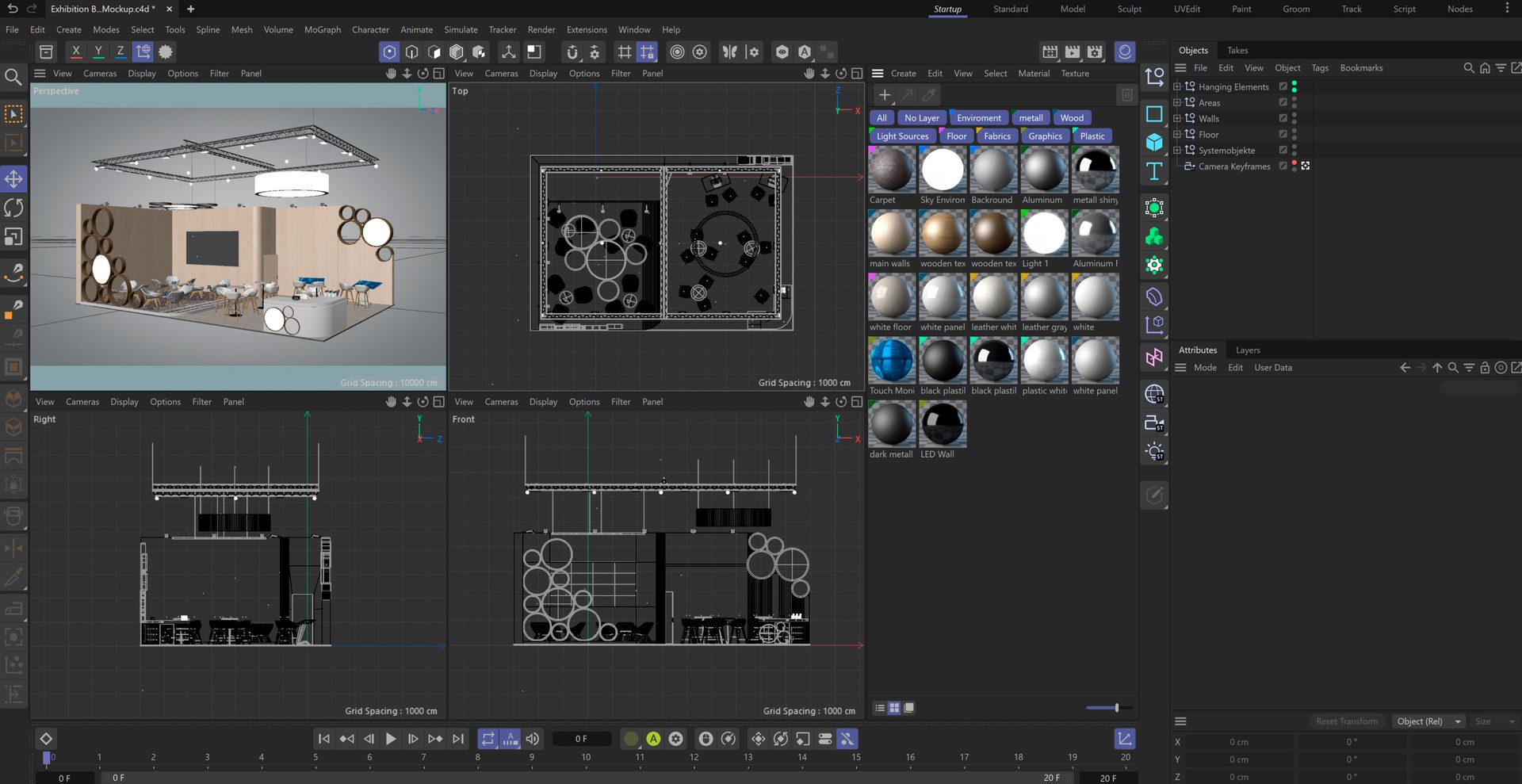Open the layouts overflow menu dots
Screen dimensions: 1522x784
(x=1507, y=9)
